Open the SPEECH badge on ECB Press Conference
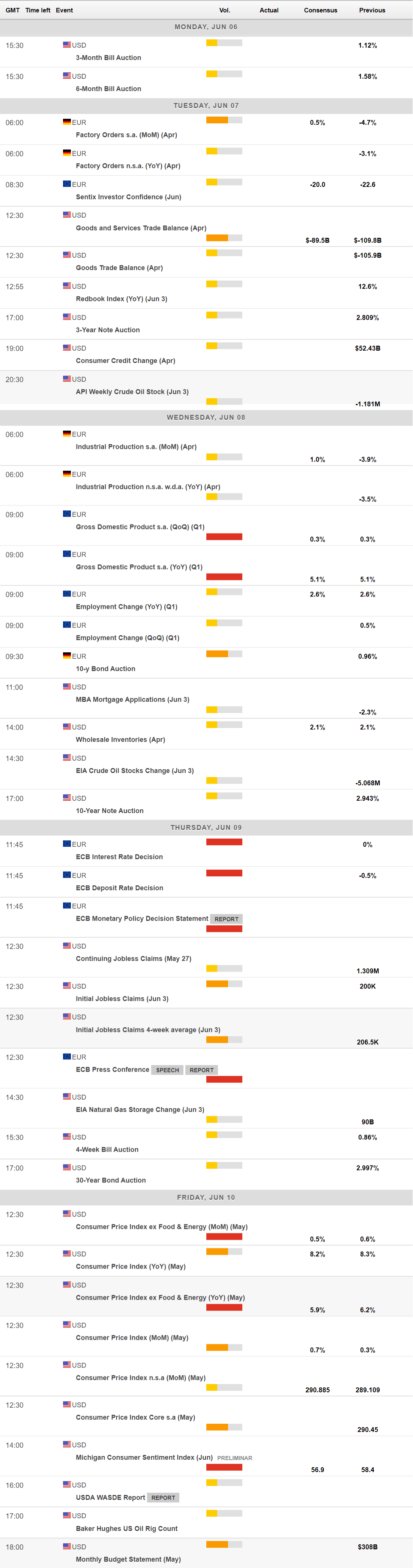This screenshot has width=413, height=1568. (x=168, y=1070)
